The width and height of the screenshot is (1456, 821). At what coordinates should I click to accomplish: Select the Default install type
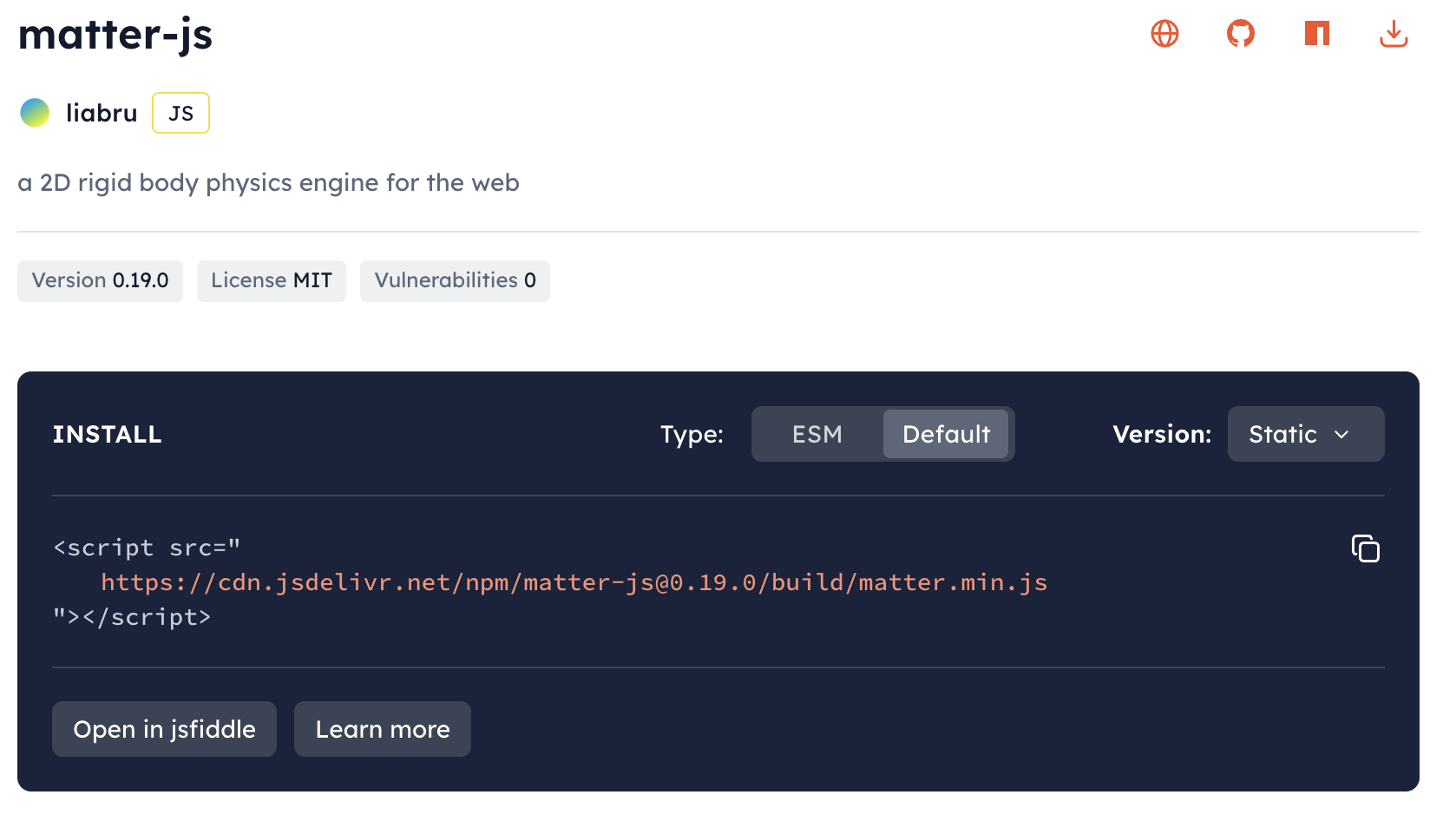pos(946,434)
